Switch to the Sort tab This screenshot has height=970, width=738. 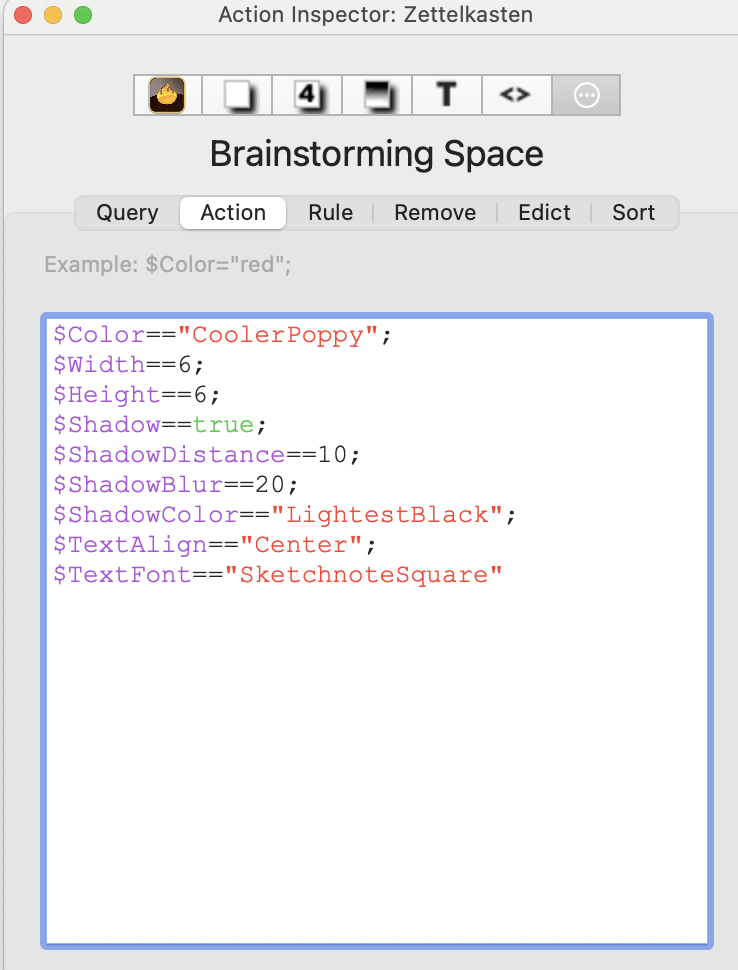[633, 213]
